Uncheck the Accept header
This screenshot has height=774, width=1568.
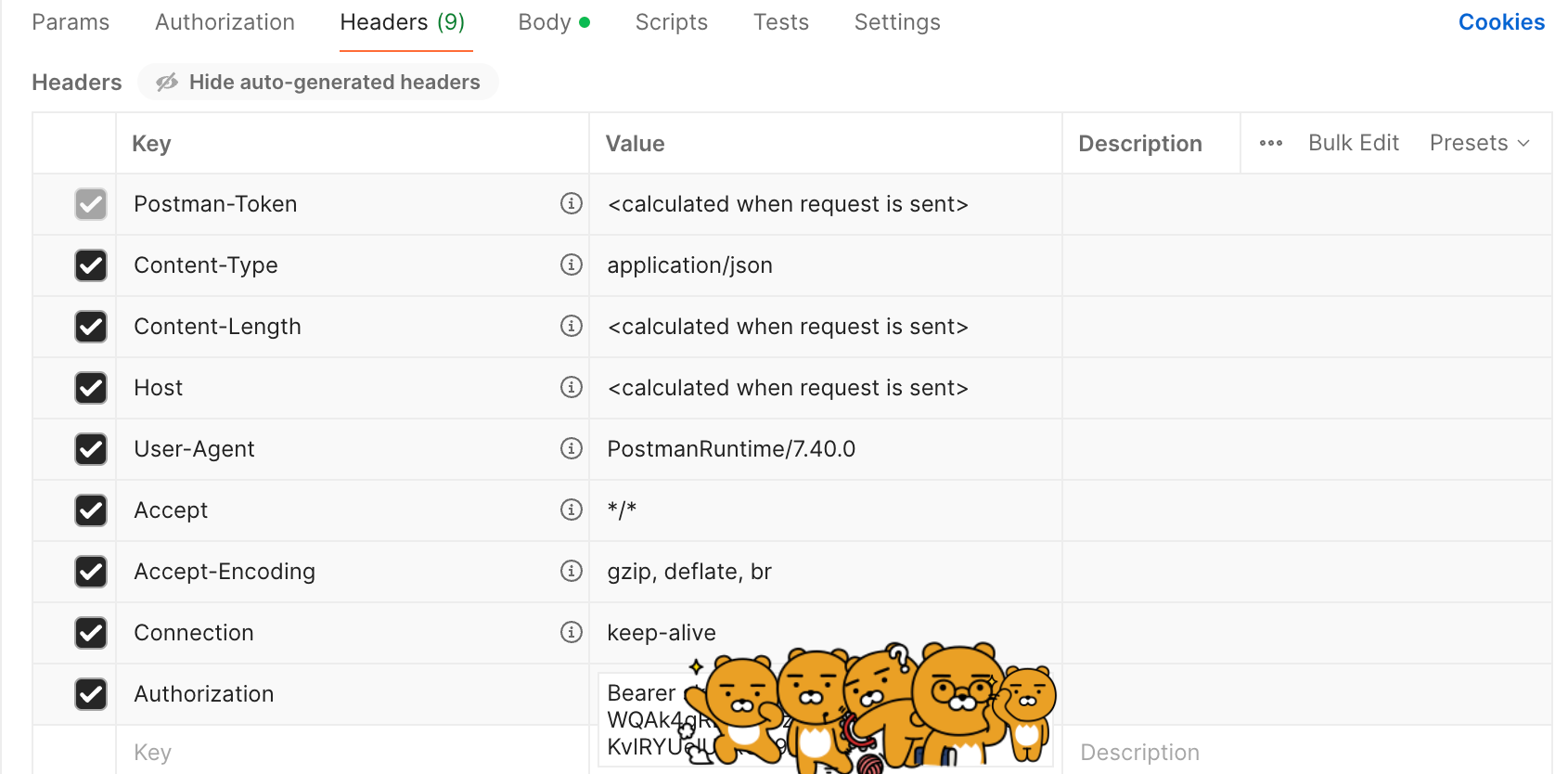pyautogui.click(x=91, y=510)
